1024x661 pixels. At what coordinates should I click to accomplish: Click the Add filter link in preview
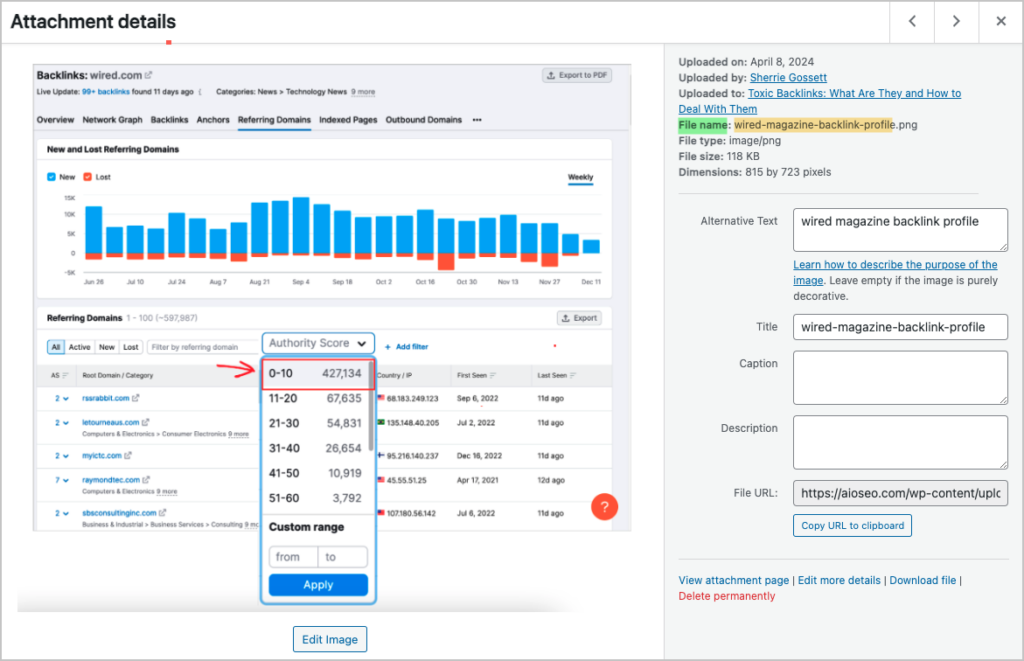tap(406, 347)
